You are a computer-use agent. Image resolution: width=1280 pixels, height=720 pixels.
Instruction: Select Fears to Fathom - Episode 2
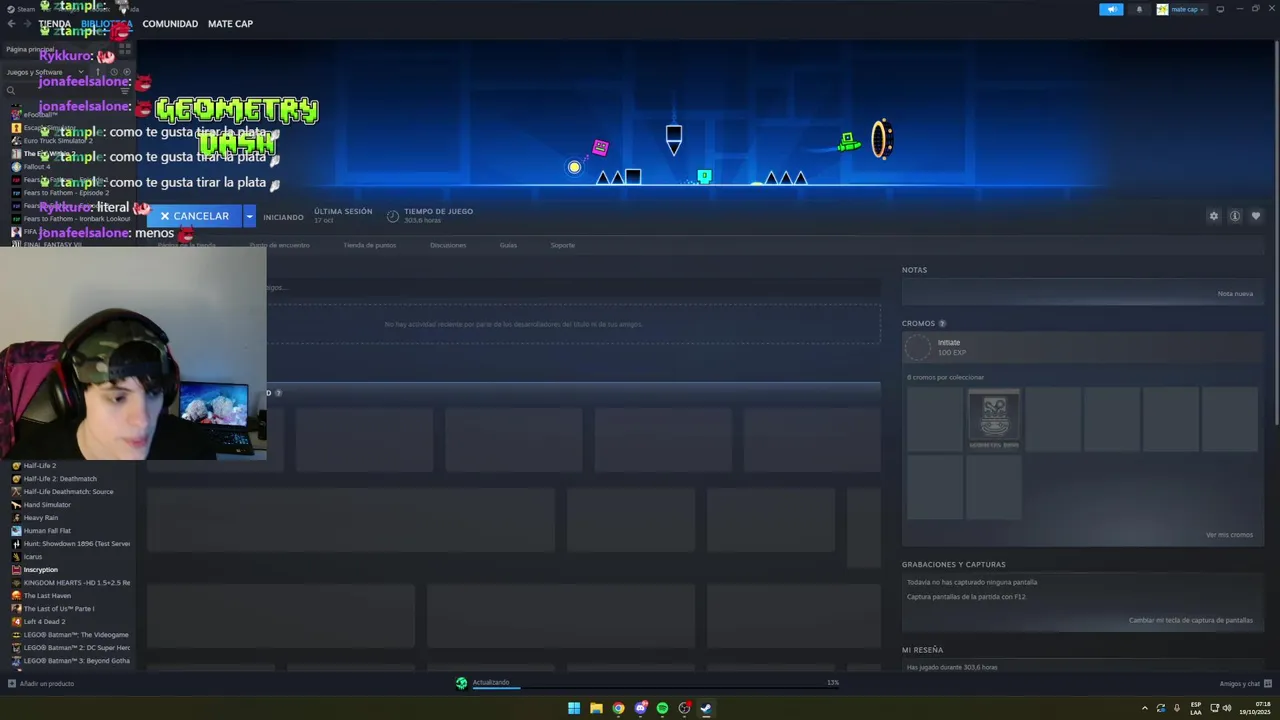[x=66, y=193]
